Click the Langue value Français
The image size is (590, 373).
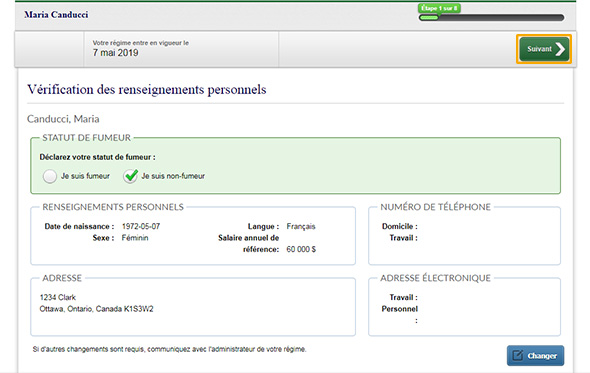[301, 226]
